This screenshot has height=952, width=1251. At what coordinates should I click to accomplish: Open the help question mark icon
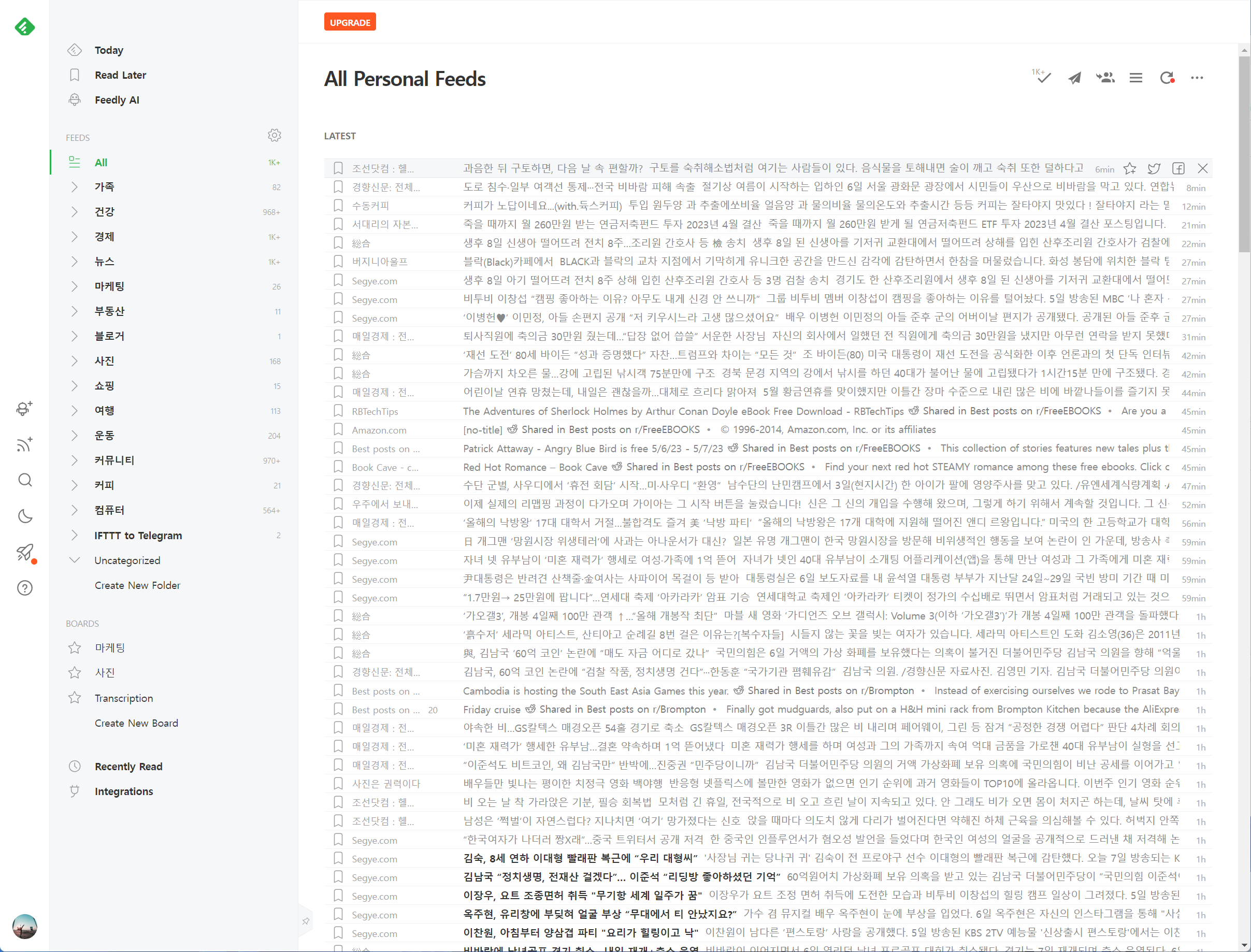pos(25,588)
